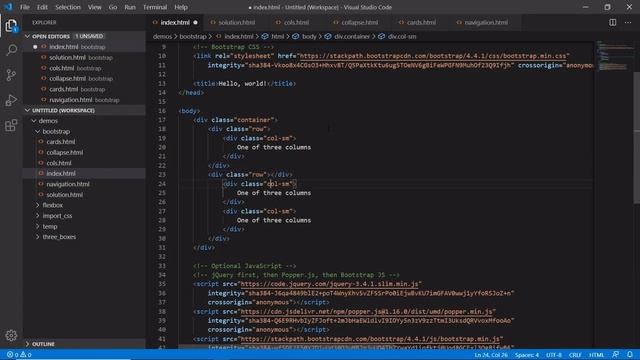Image resolution: width=640 pixels, height=360 pixels.
Task: Select index.html in the bootstrap folder tree
Action: (84, 173)
